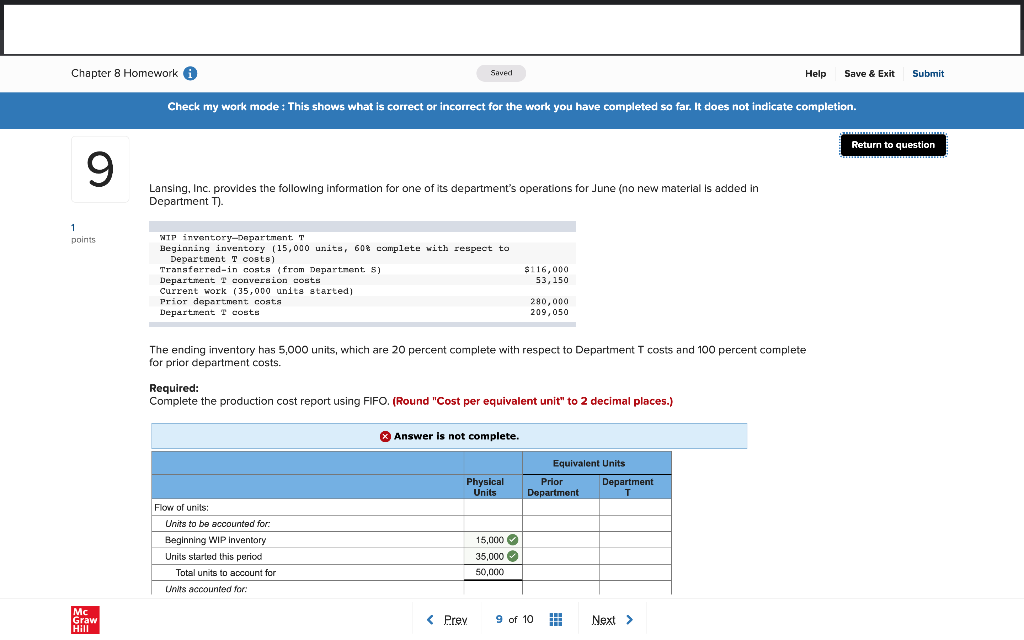Click the red X on the incomplete answer banner

[x=384, y=435]
